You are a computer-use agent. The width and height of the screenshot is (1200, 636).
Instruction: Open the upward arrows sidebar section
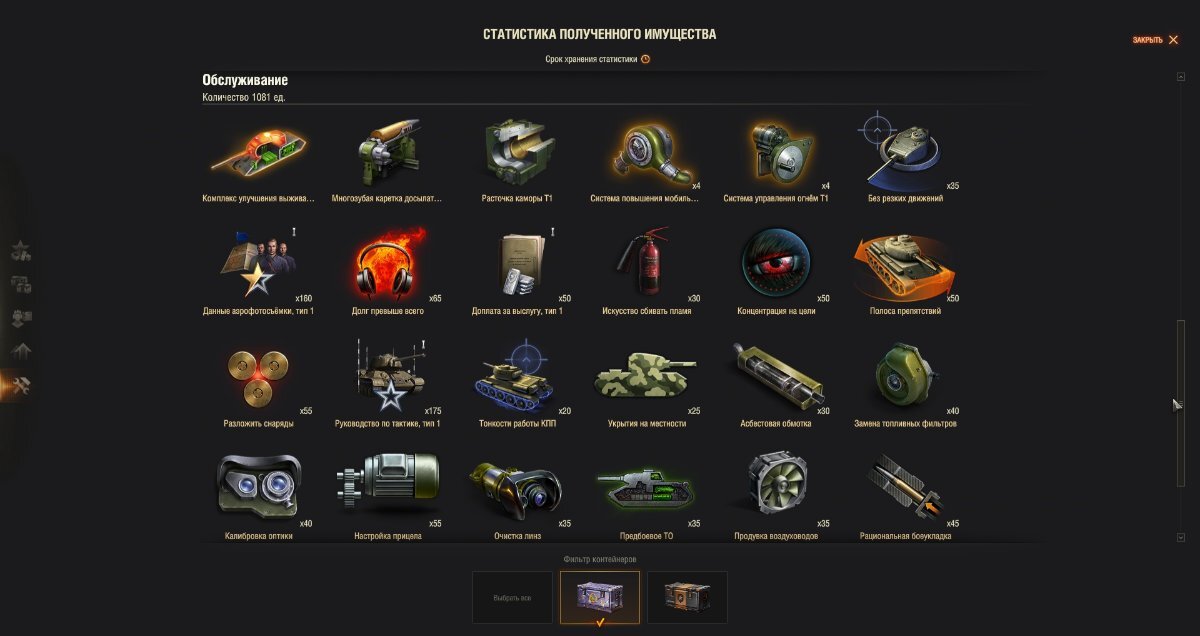tap(20, 352)
